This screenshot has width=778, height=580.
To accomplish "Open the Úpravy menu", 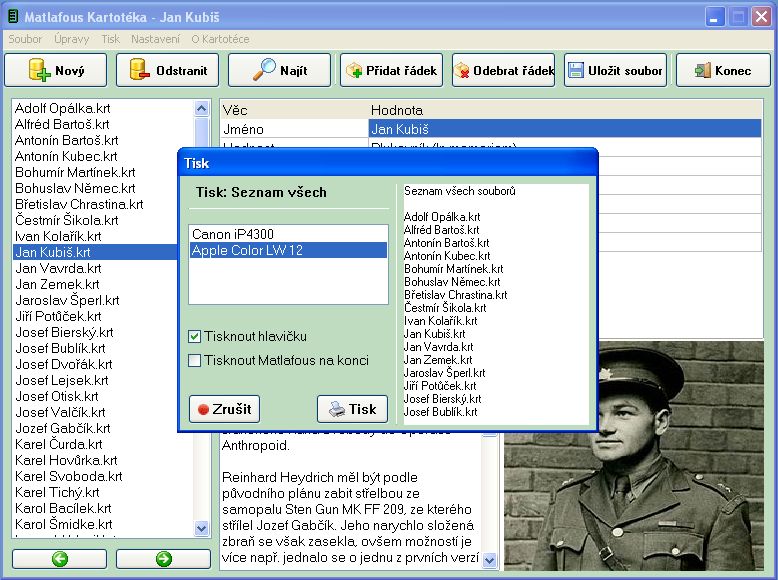I will coord(72,39).
